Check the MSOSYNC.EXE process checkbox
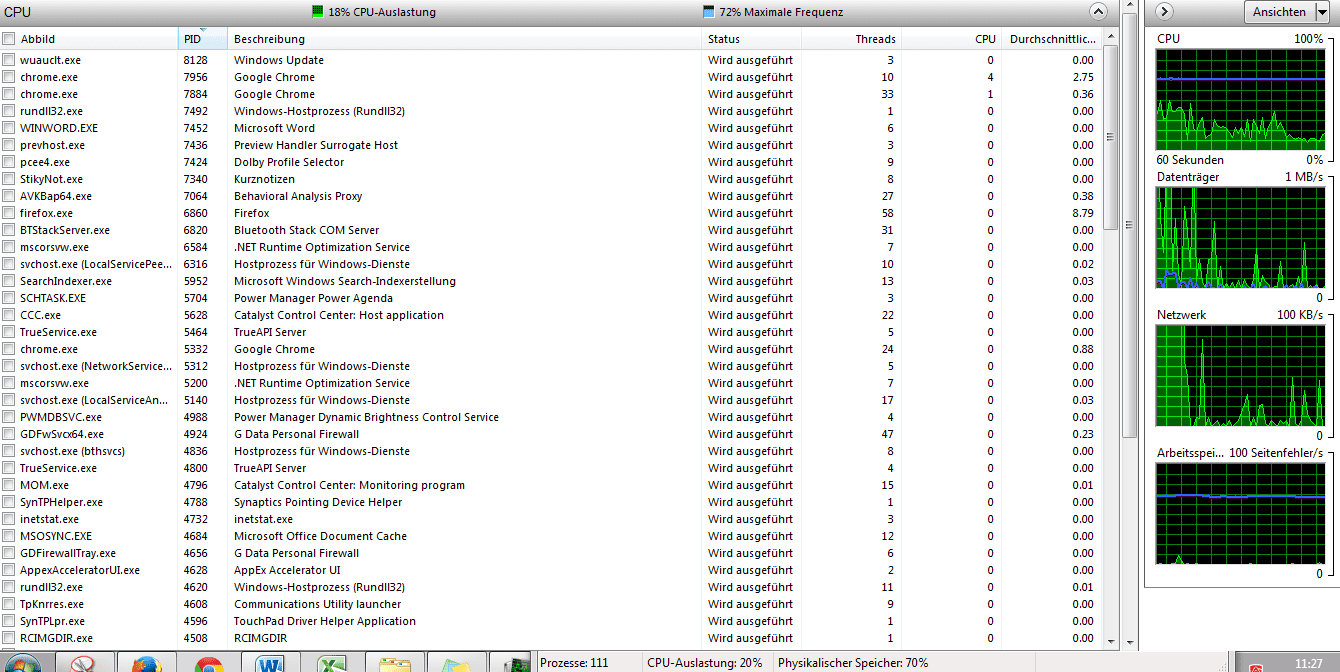Screen dimensions: 1340x672 pyautogui.click(x=9, y=536)
